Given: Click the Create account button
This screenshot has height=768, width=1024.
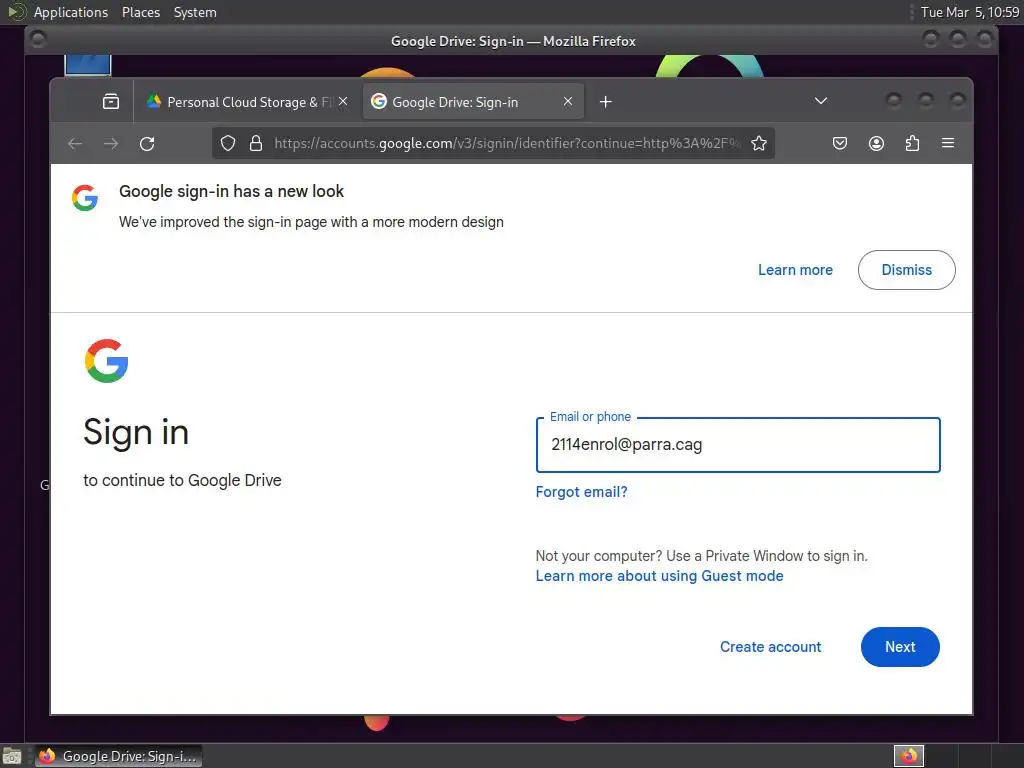Looking at the screenshot, I should [770, 647].
